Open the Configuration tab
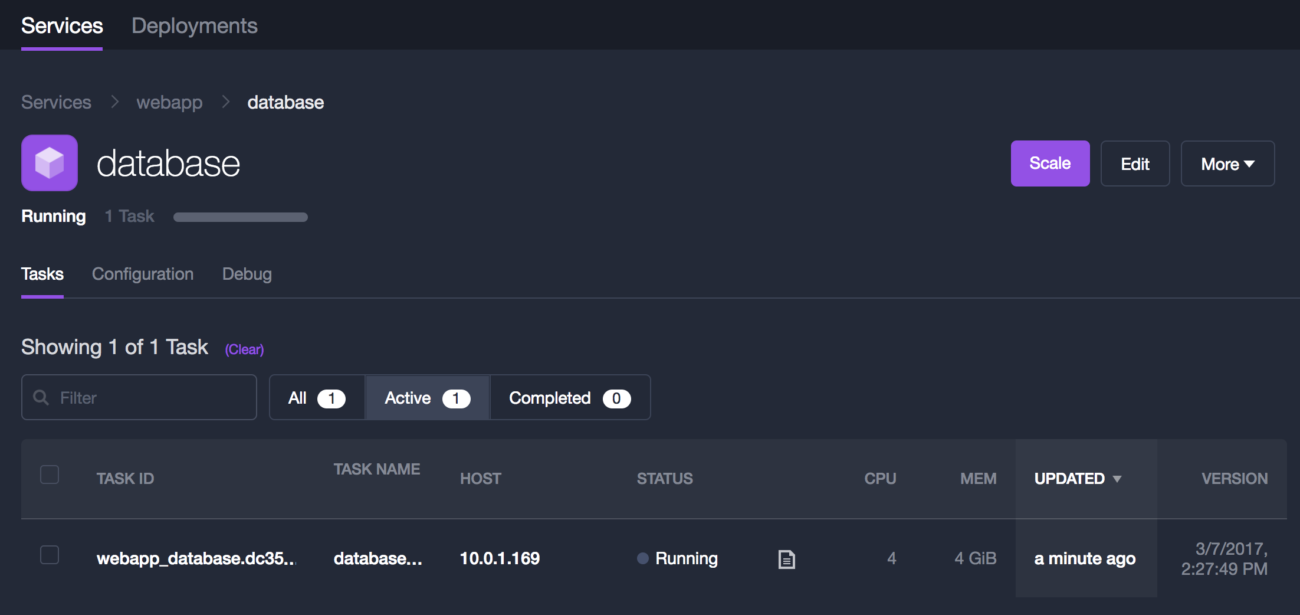Image resolution: width=1300 pixels, height=615 pixels. 143,274
